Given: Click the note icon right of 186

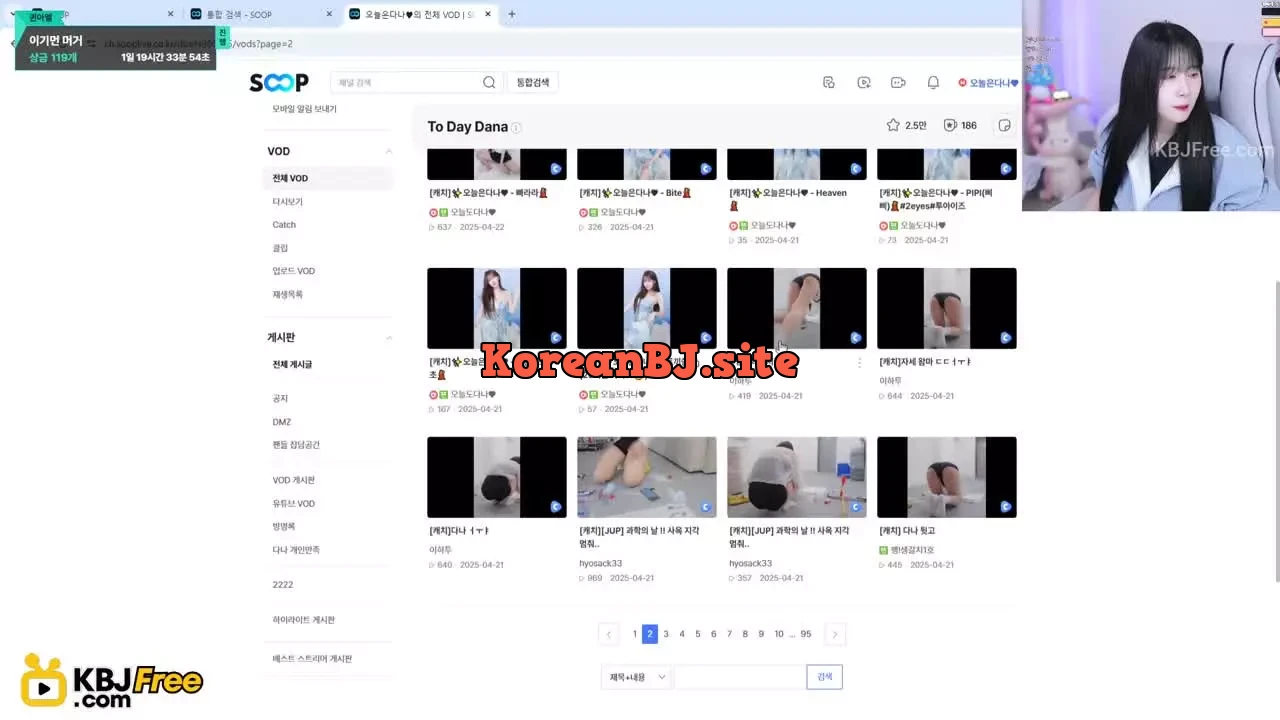Looking at the screenshot, I should 1005,125.
